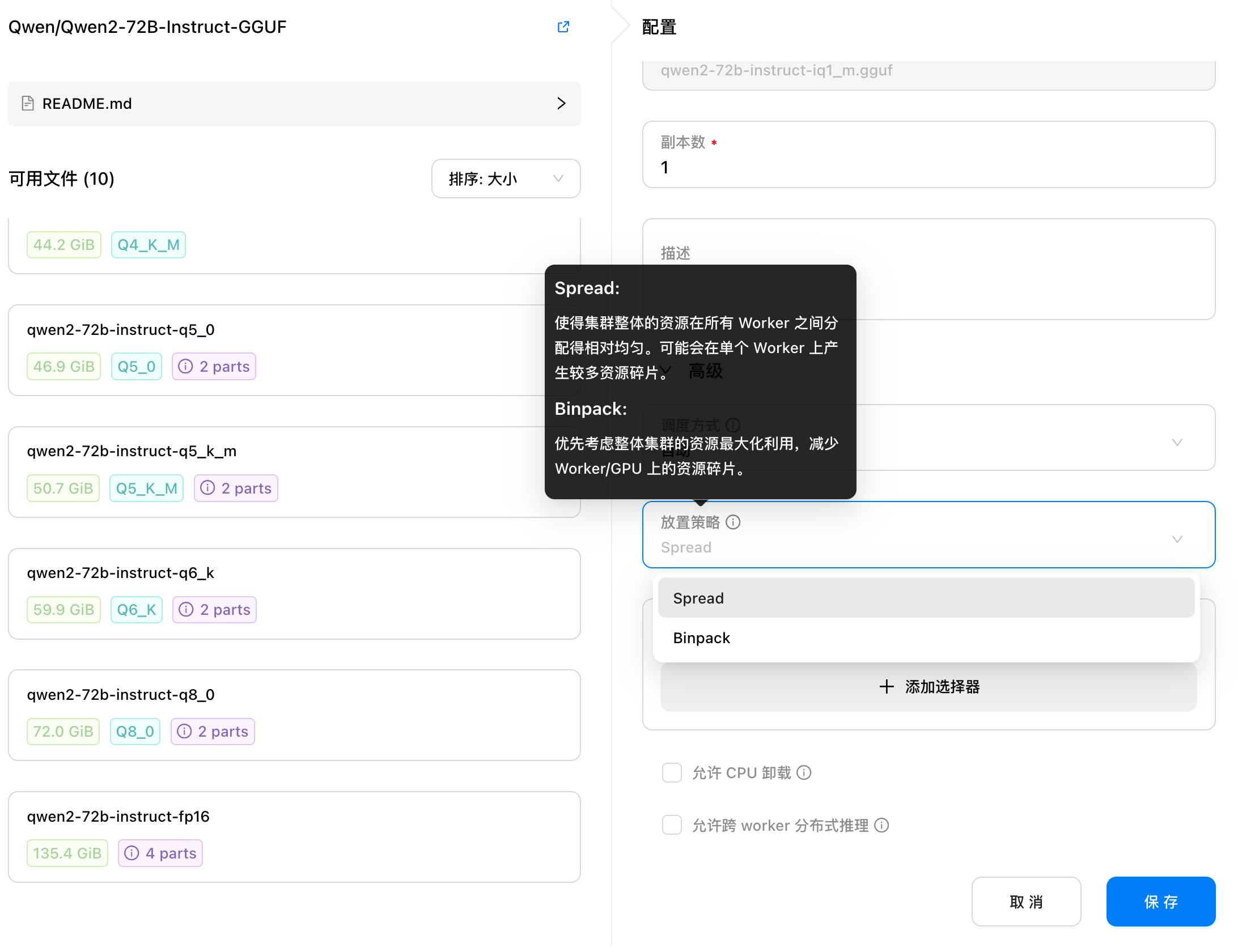Enable 允许 CPU 卸载 checkbox
This screenshot has width=1238, height=952.
point(672,772)
